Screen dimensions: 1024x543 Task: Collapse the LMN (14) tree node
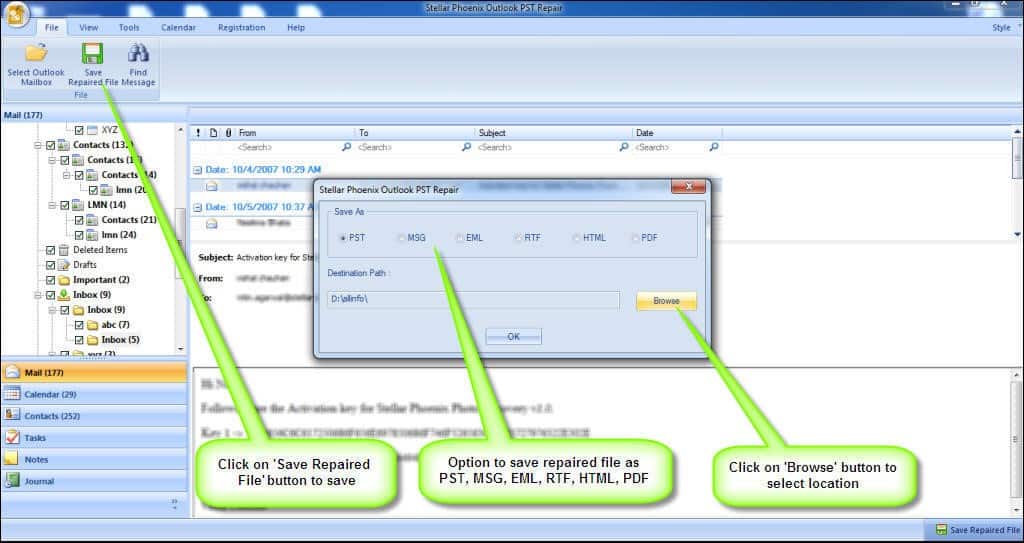pyautogui.click(x=52, y=205)
